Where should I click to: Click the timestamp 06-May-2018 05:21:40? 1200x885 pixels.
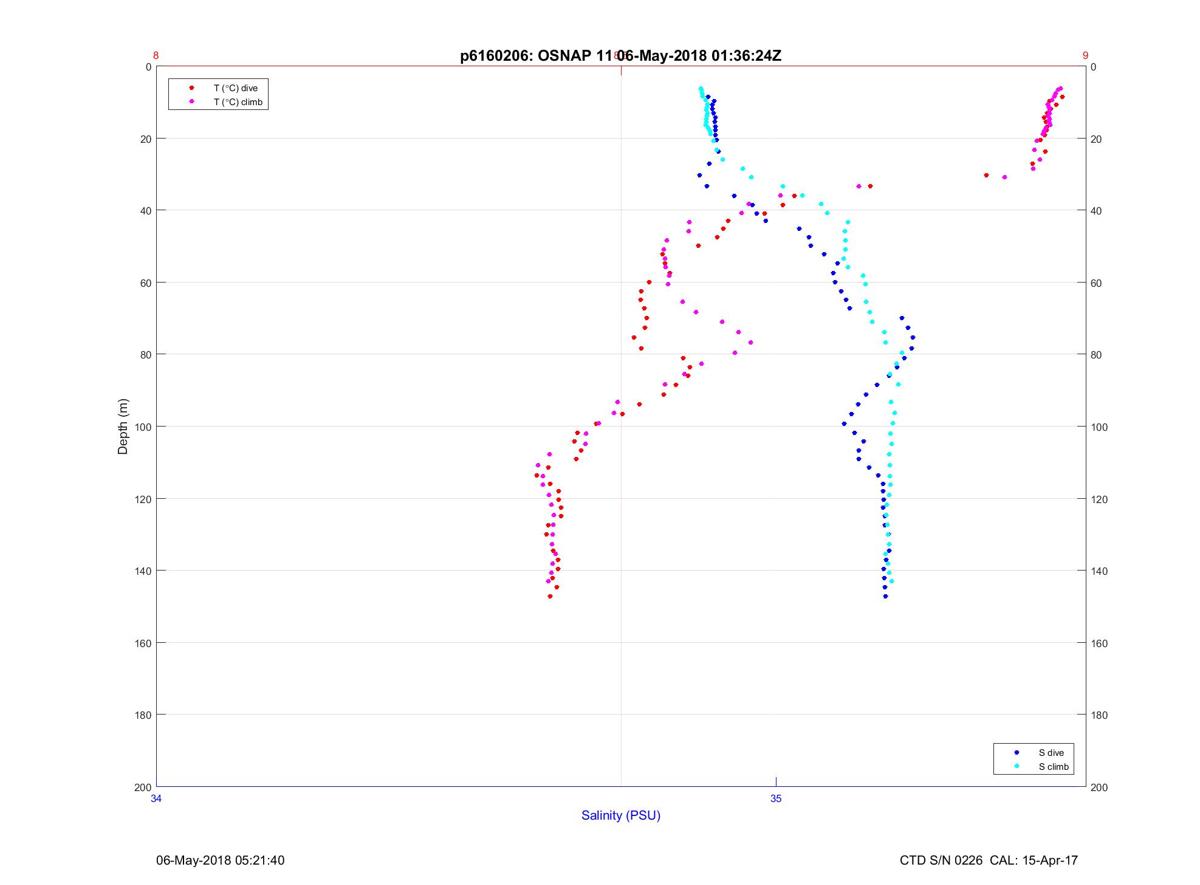click(x=221, y=860)
